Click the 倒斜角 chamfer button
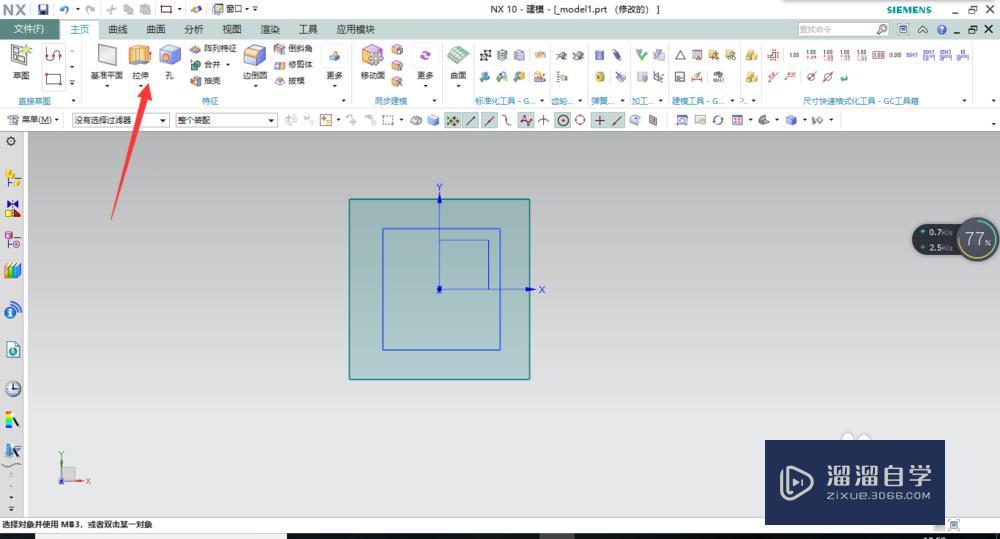The image size is (1000, 539). 293,48
